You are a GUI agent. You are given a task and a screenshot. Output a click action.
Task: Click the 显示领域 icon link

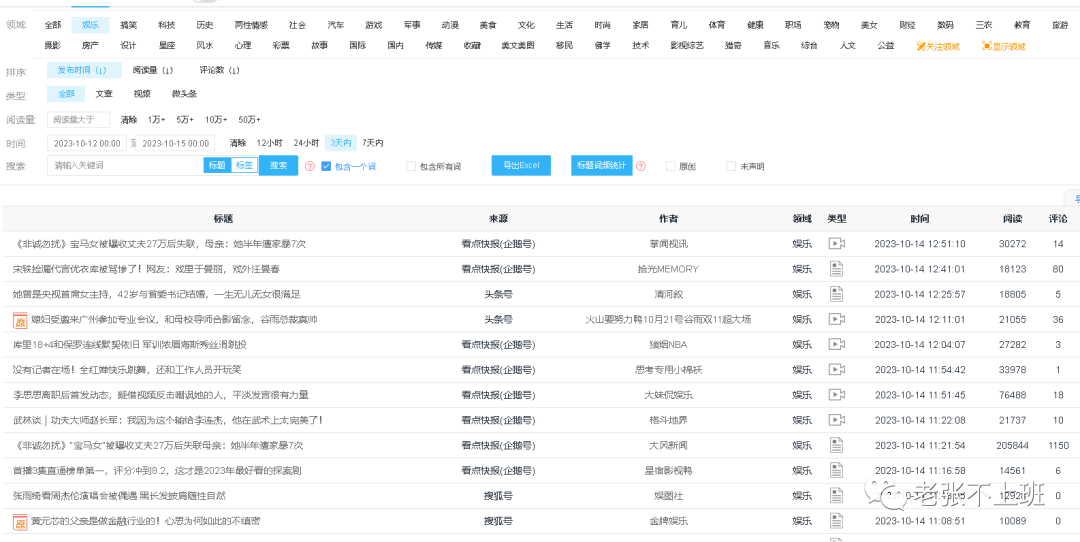coord(1004,46)
